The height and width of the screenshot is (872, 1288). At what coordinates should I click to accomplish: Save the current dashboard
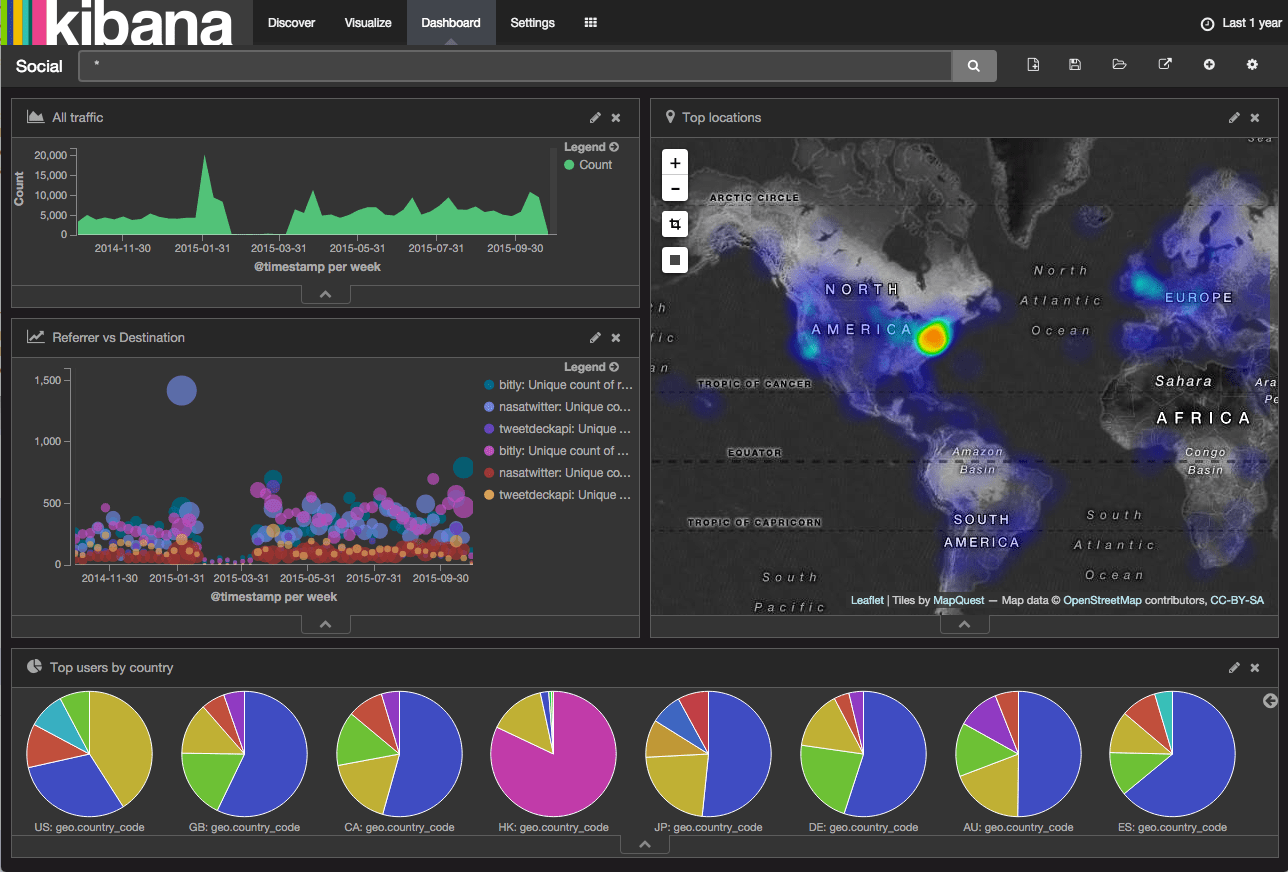[1074, 64]
